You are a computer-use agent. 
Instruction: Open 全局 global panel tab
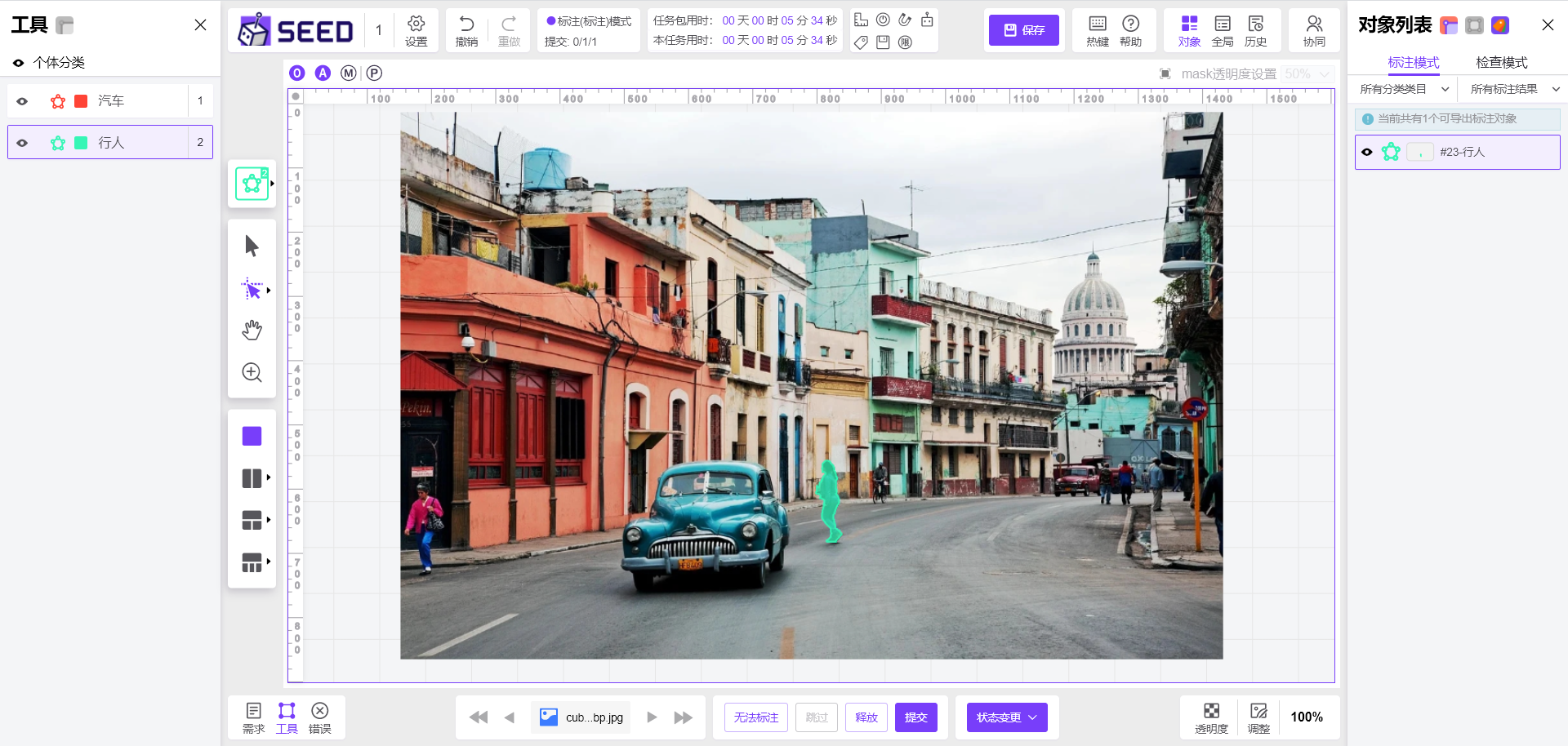click(x=1223, y=30)
